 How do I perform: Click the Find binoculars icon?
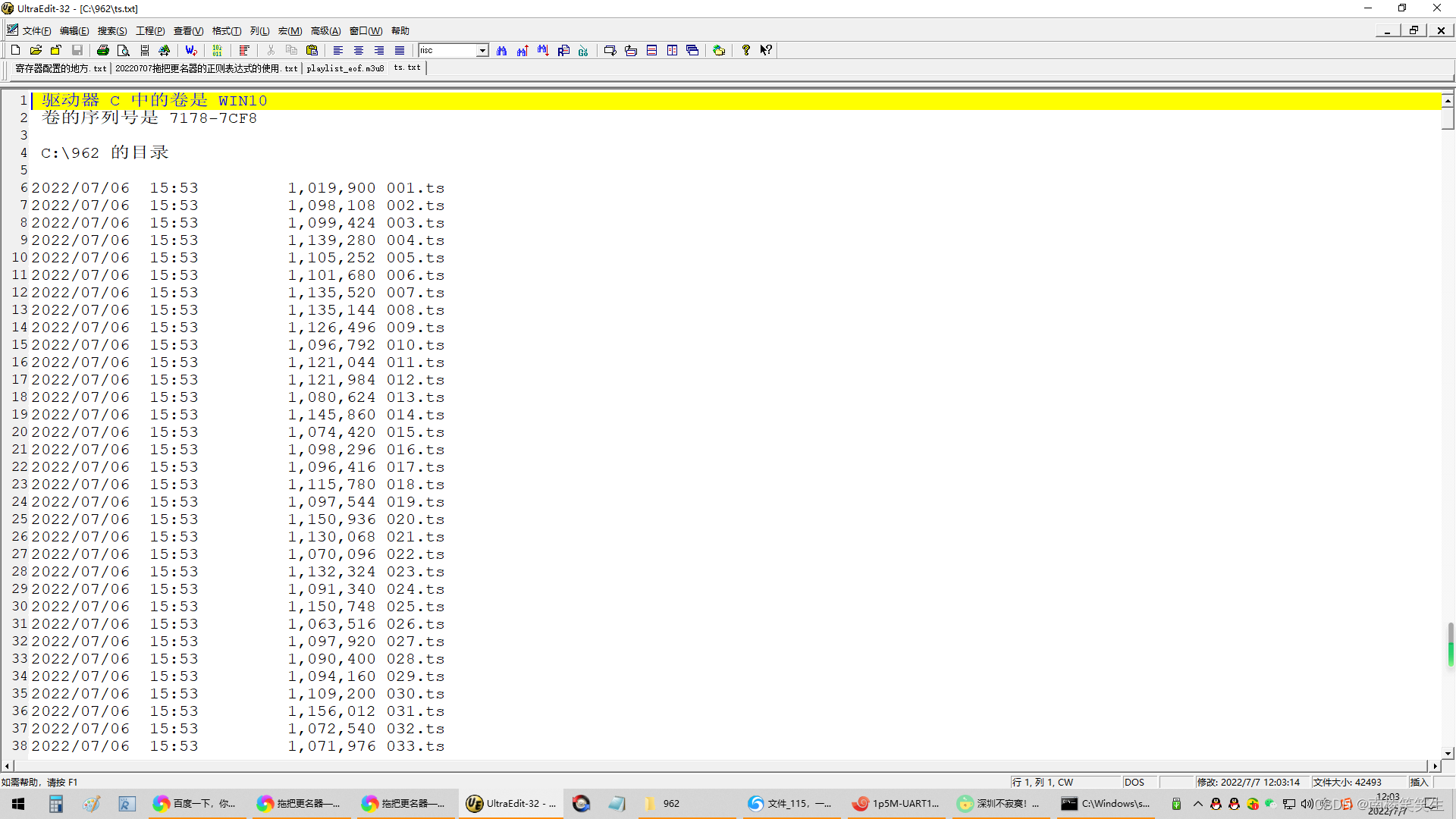[x=501, y=50]
